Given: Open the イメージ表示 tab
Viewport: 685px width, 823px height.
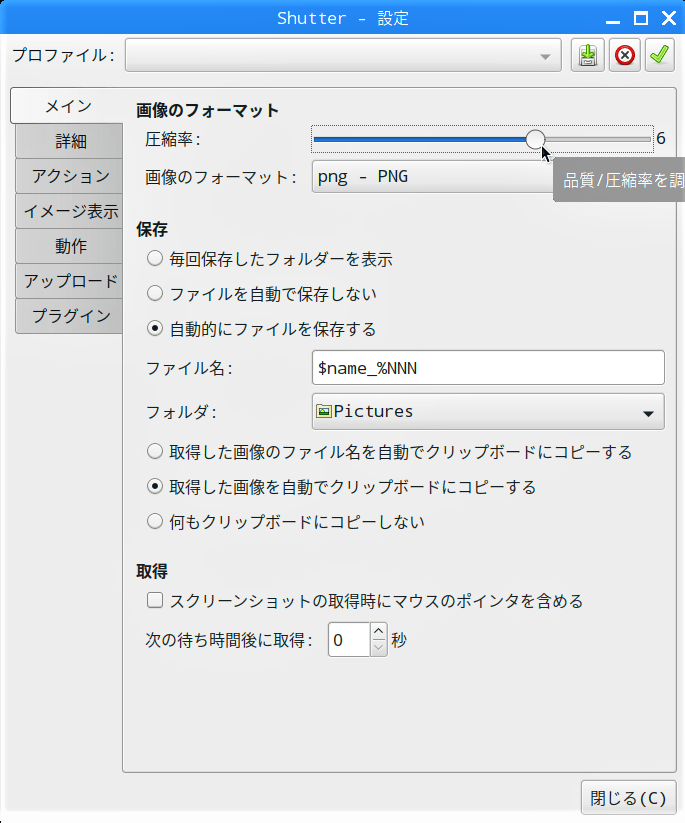Looking at the screenshot, I should click(69, 211).
